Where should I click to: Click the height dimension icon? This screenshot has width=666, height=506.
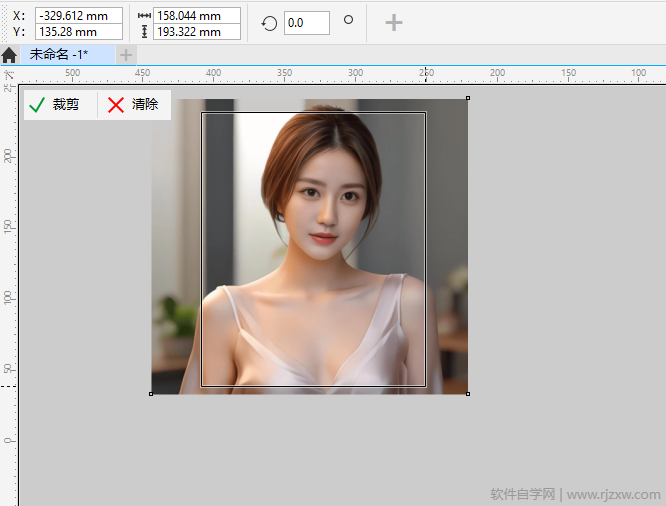144,32
